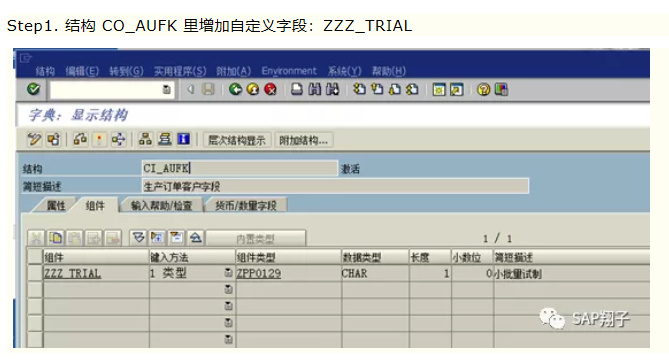
Task: Go back with the green Back arrow
Action: (235, 89)
